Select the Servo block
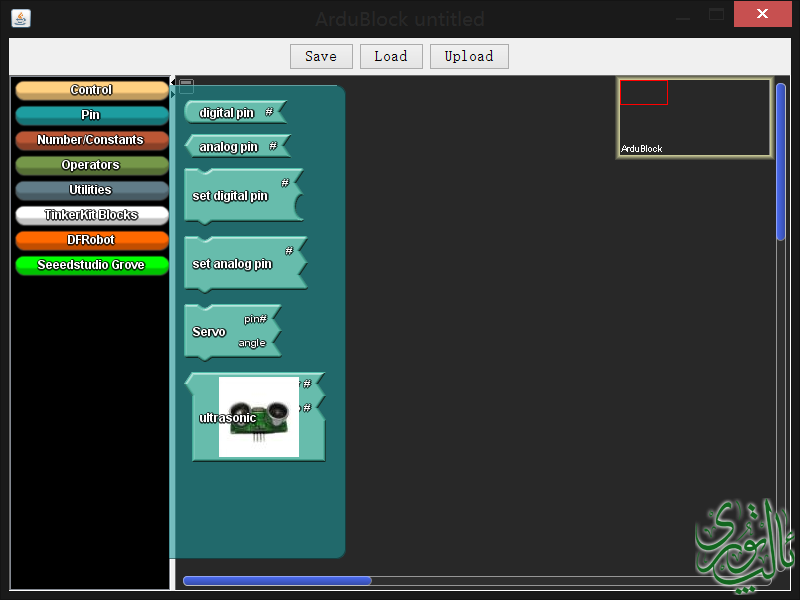This screenshot has width=800, height=600. [232, 332]
